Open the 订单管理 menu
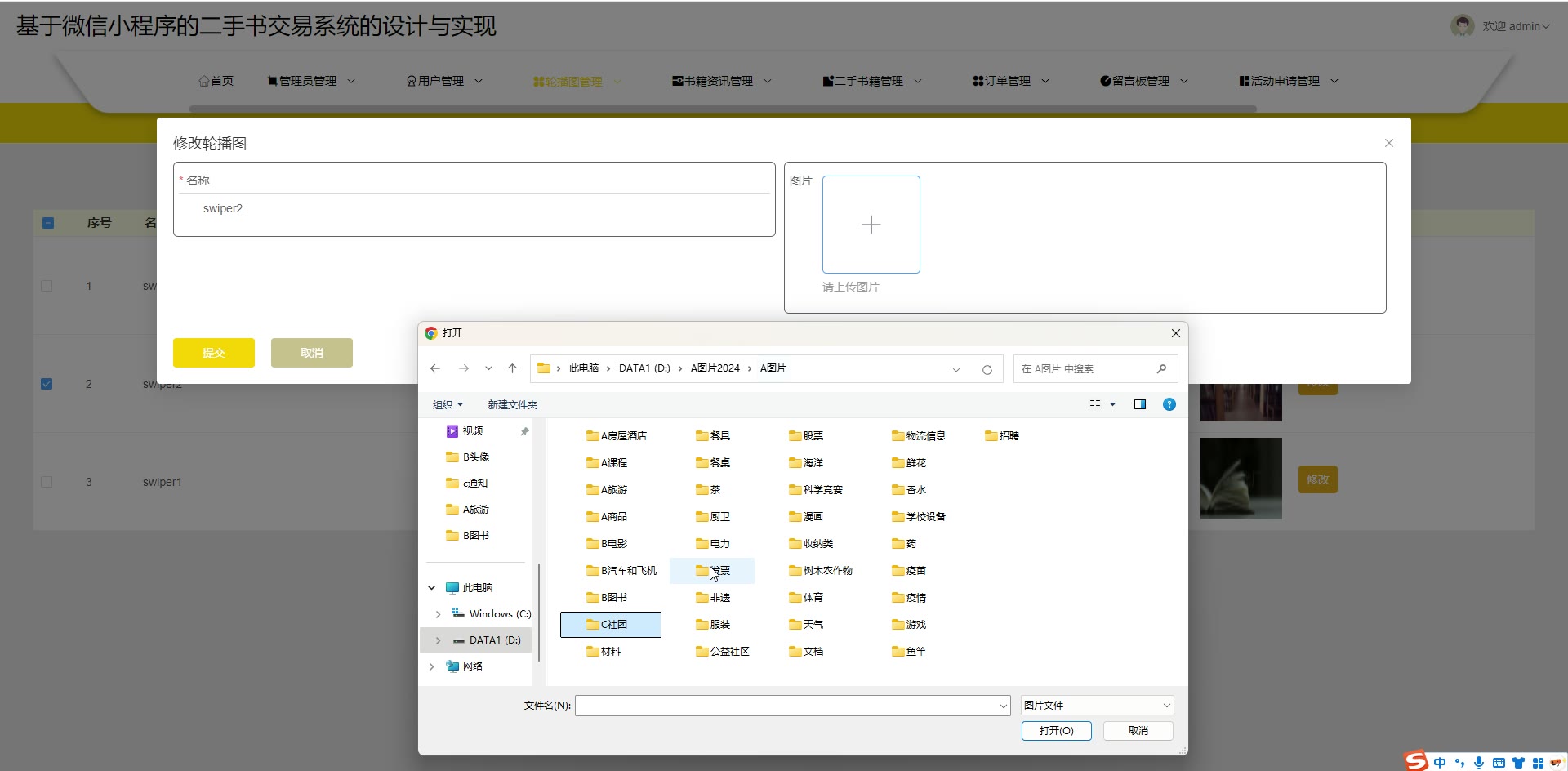The width and height of the screenshot is (1568, 771). click(x=1011, y=81)
